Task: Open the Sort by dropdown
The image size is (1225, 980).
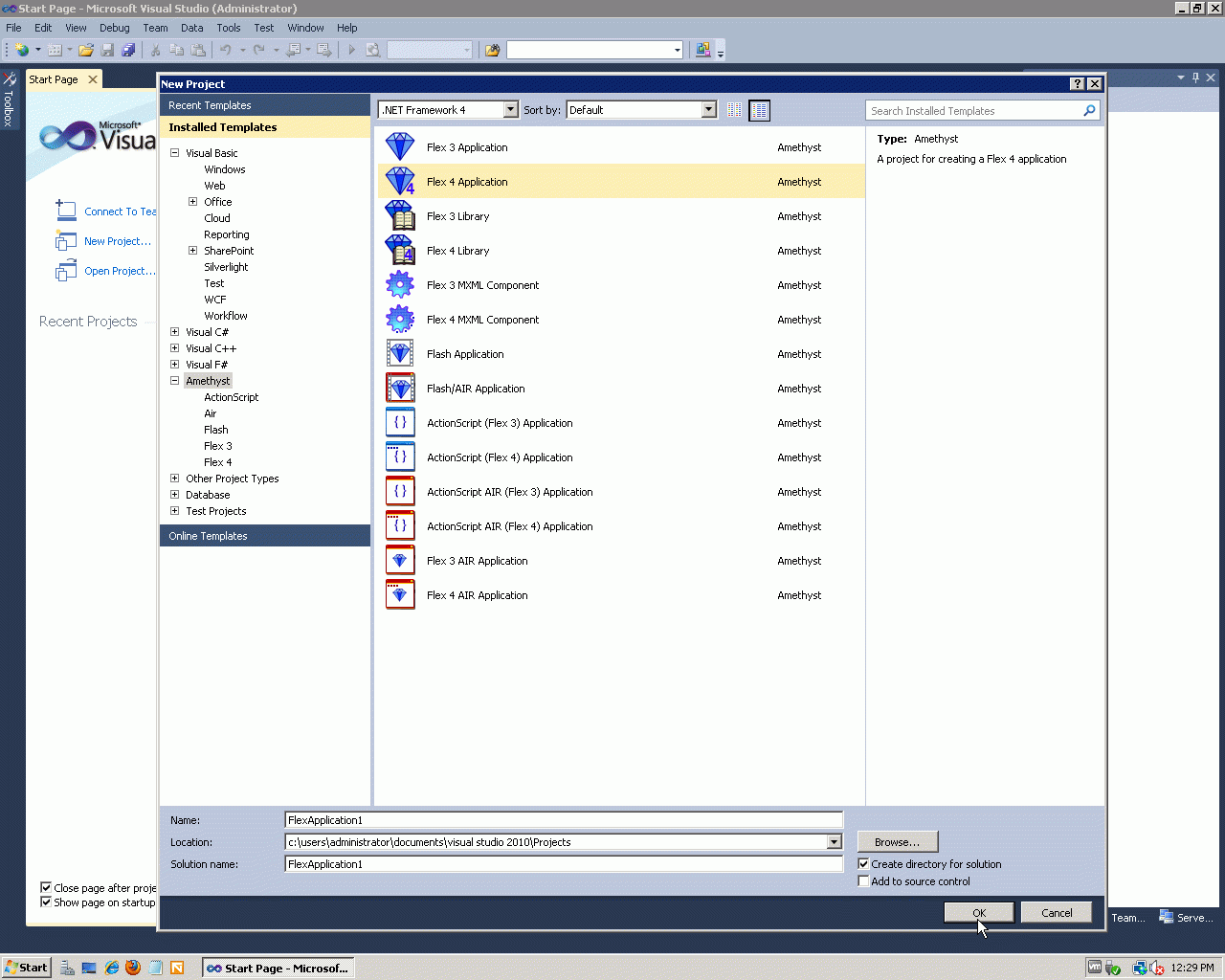Action: pyautogui.click(x=708, y=110)
